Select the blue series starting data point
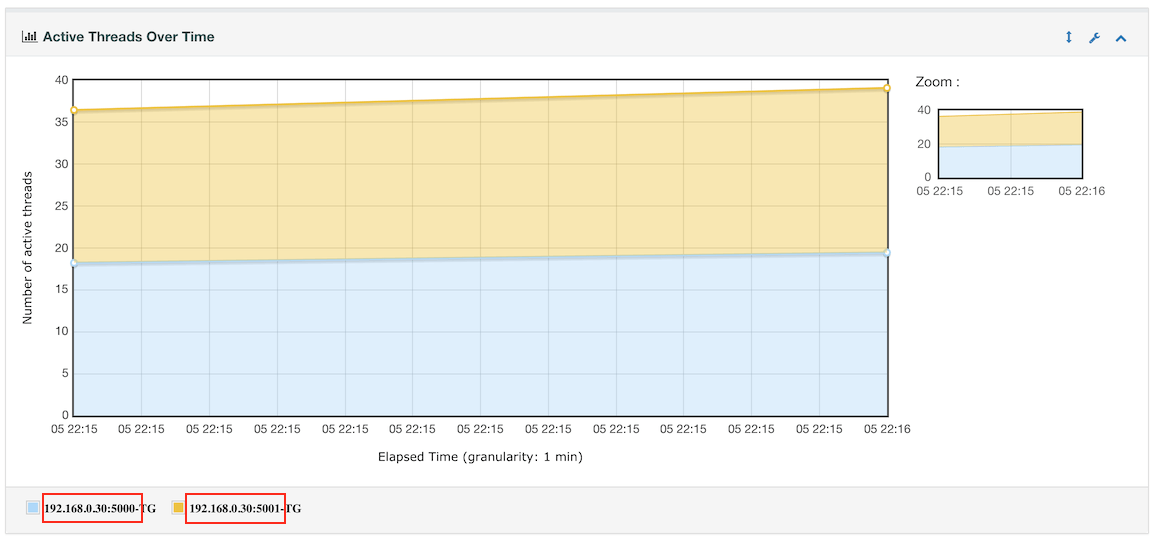1156x543 pixels. [74, 263]
